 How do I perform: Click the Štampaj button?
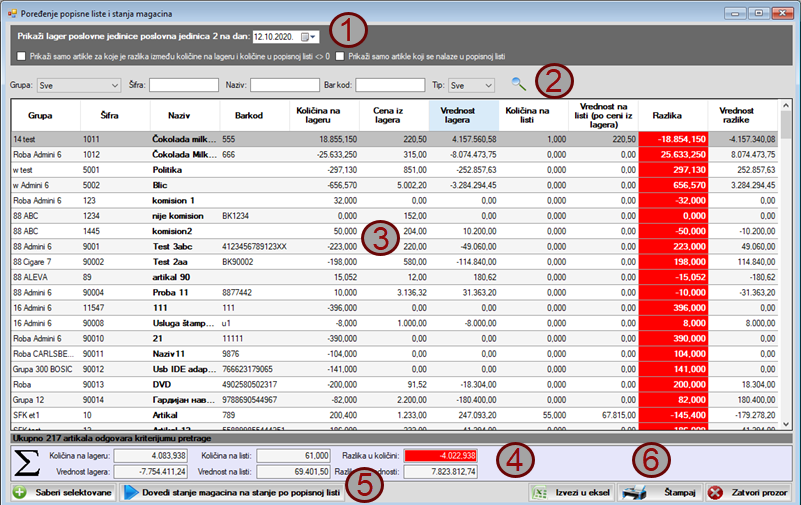coord(660,493)
